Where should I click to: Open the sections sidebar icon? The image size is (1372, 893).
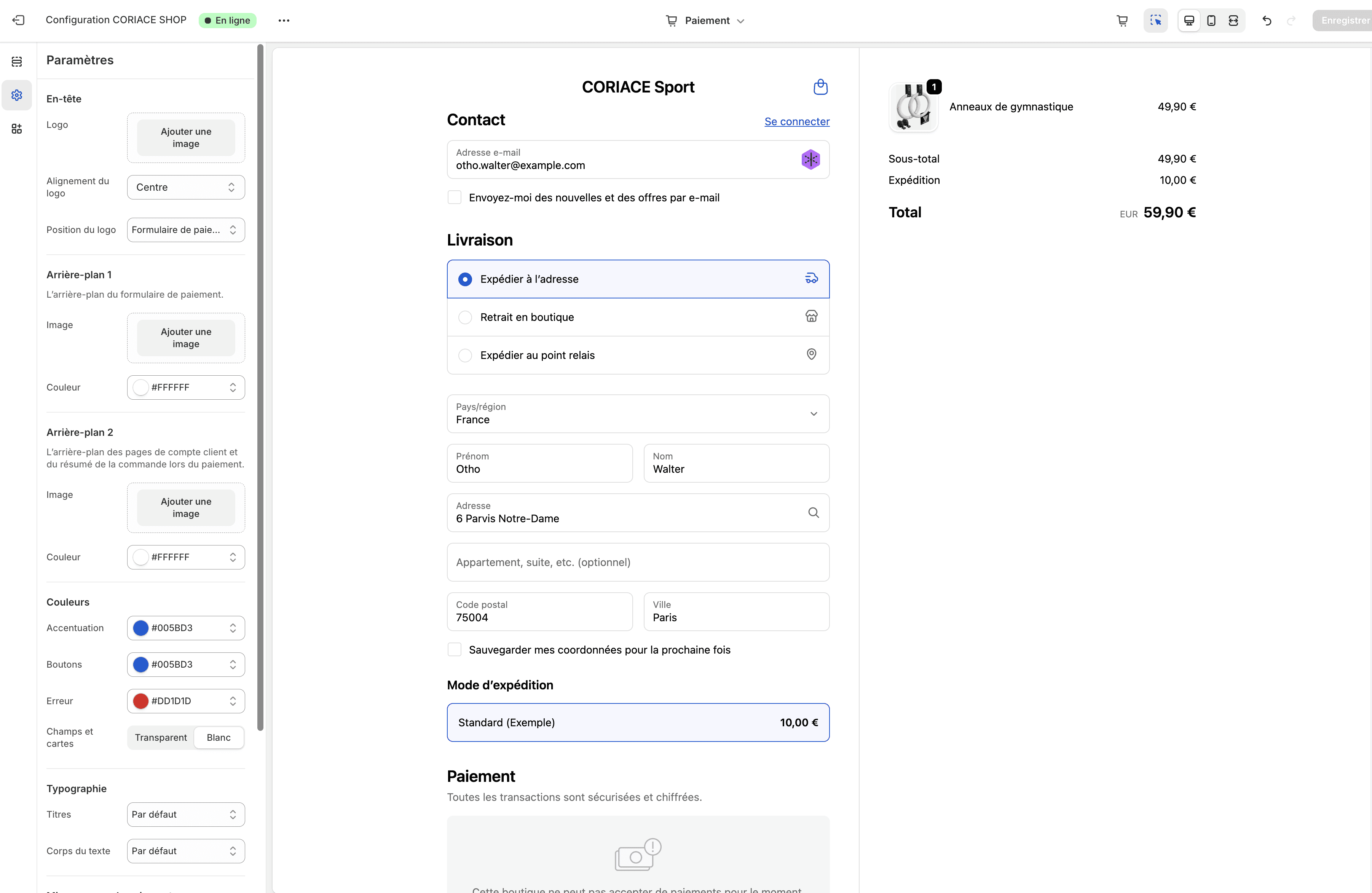[x=17, y=61]
